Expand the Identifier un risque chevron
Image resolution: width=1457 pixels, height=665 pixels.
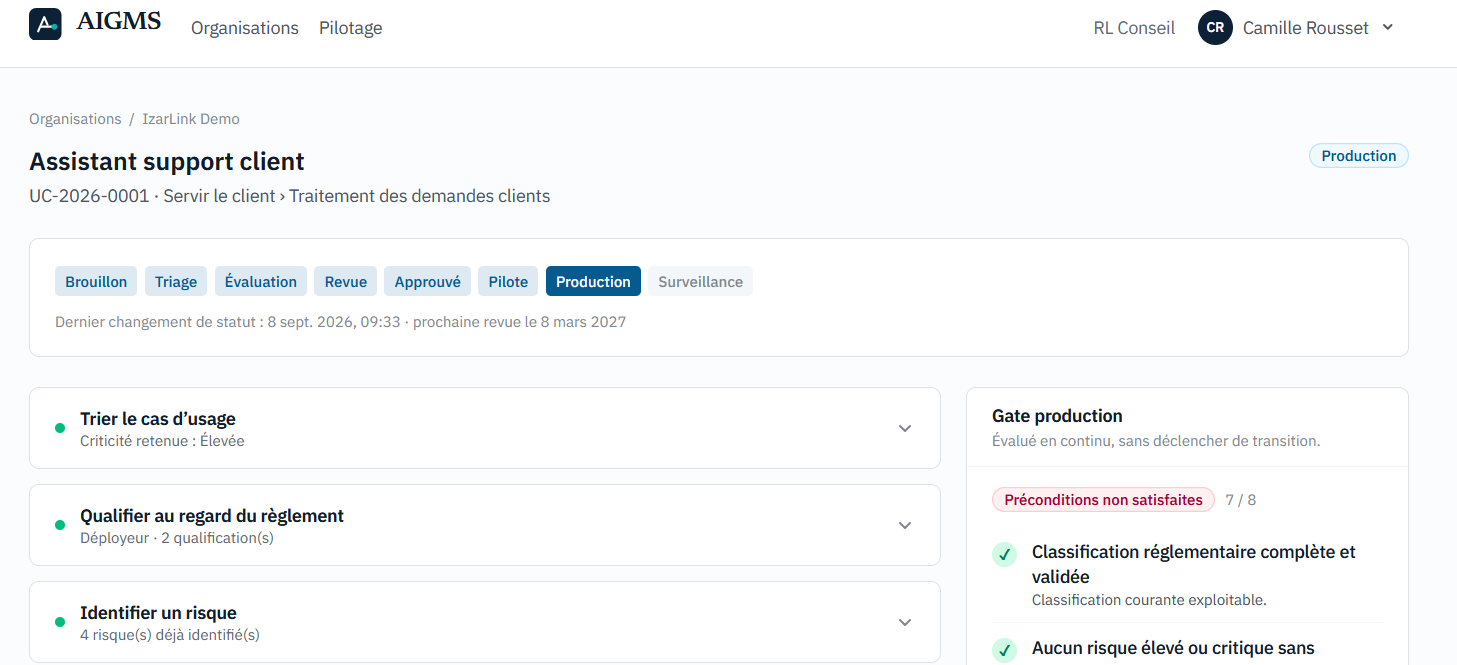905,622
